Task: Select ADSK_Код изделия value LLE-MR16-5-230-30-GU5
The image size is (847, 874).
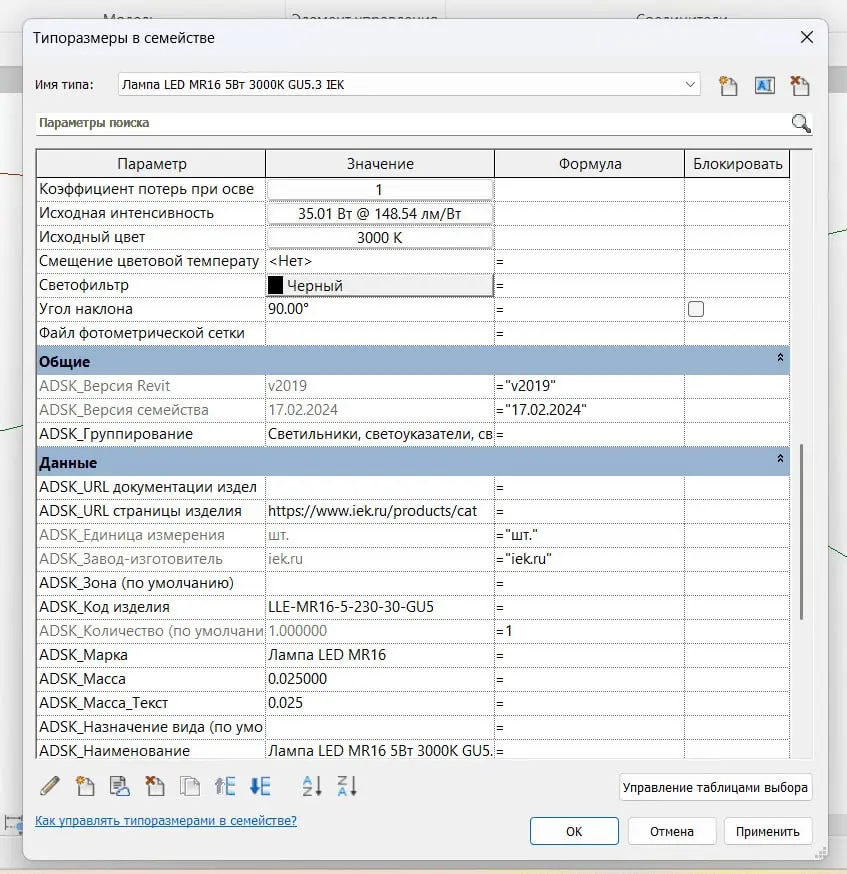Action: coord(379,607)
